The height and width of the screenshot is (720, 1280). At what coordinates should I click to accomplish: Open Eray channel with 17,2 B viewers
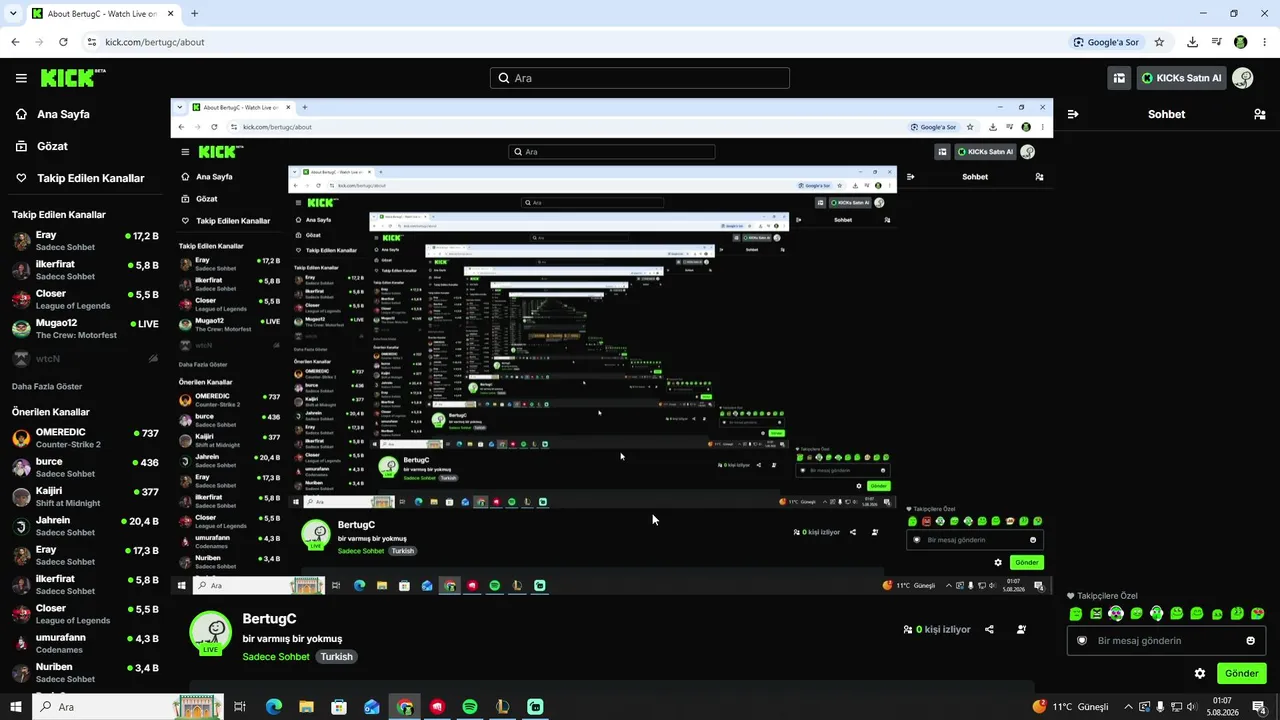[x=85, y=241]
